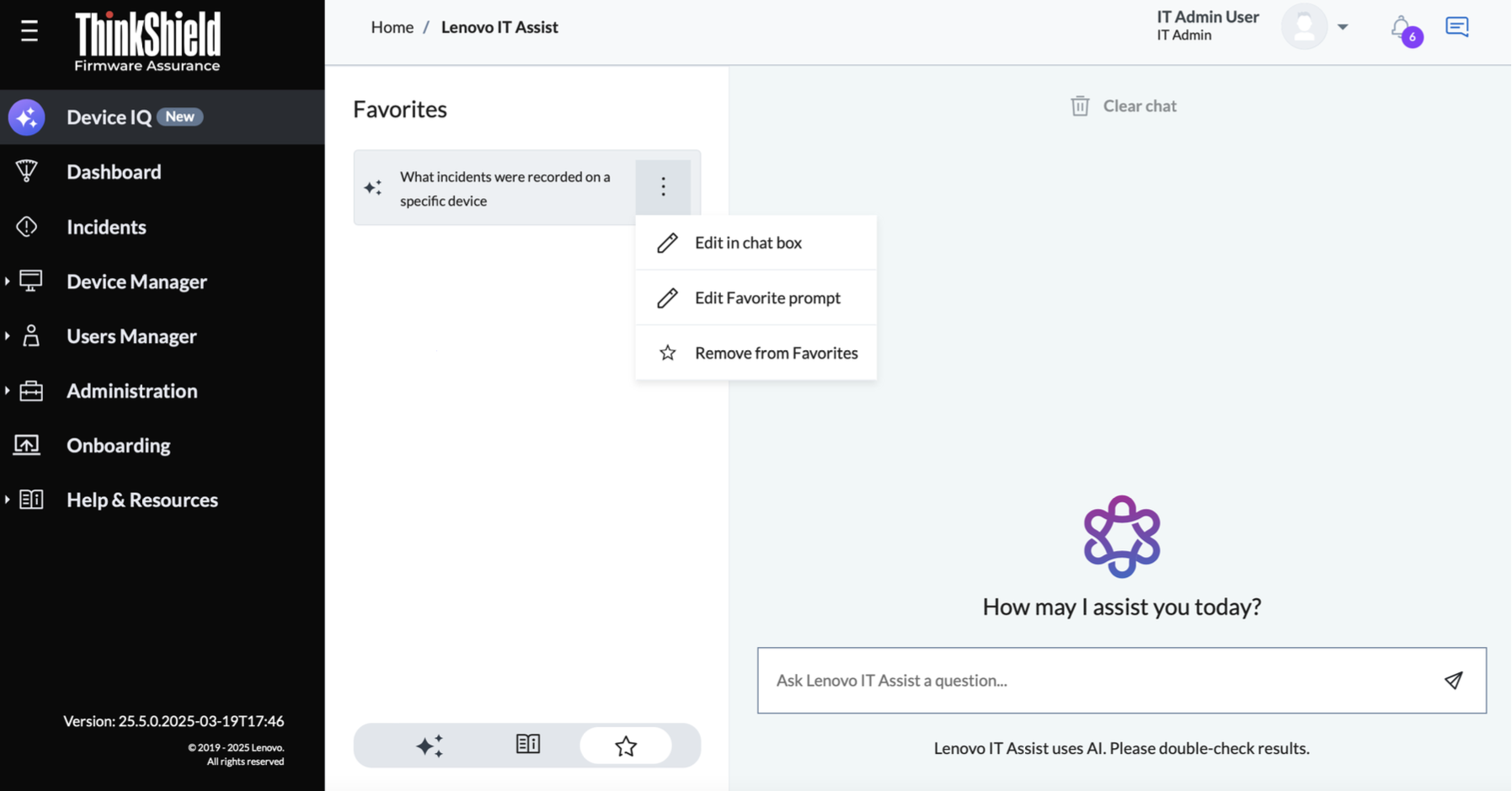
Task: Go to Dashboard
Action: 114,172
